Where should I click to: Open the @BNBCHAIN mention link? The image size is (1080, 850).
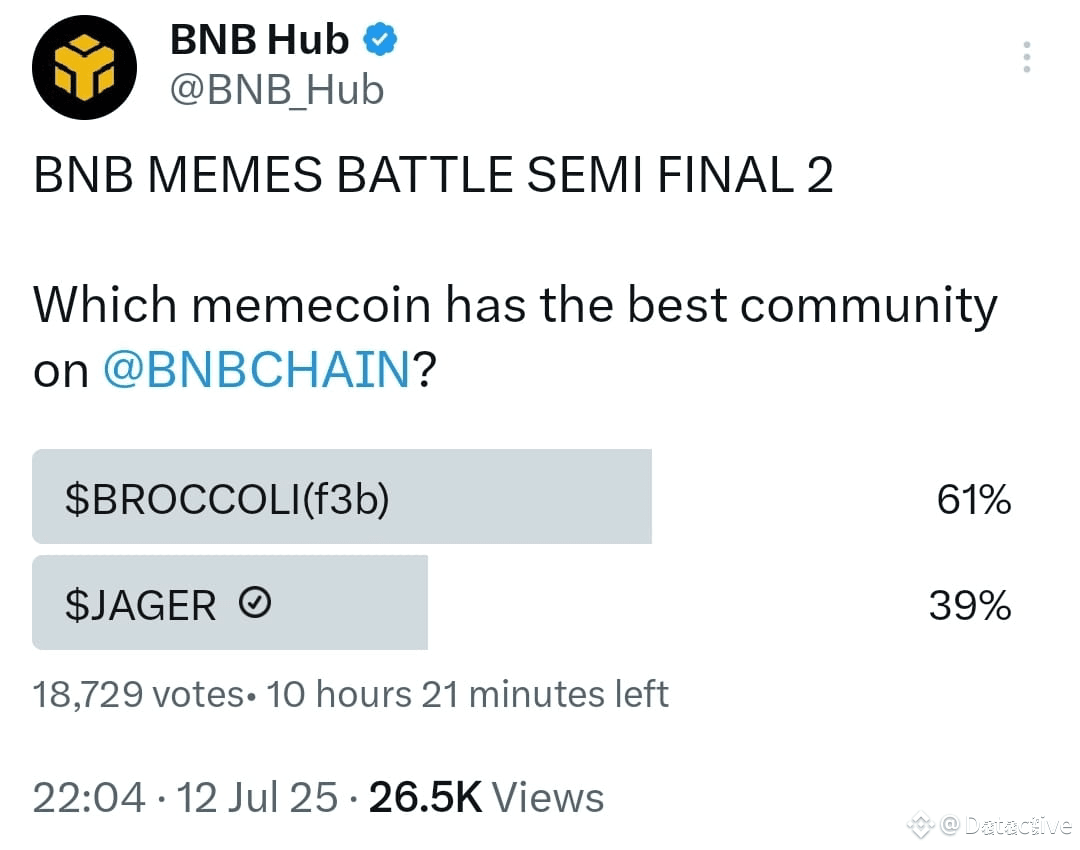click(x=256, y=369)
